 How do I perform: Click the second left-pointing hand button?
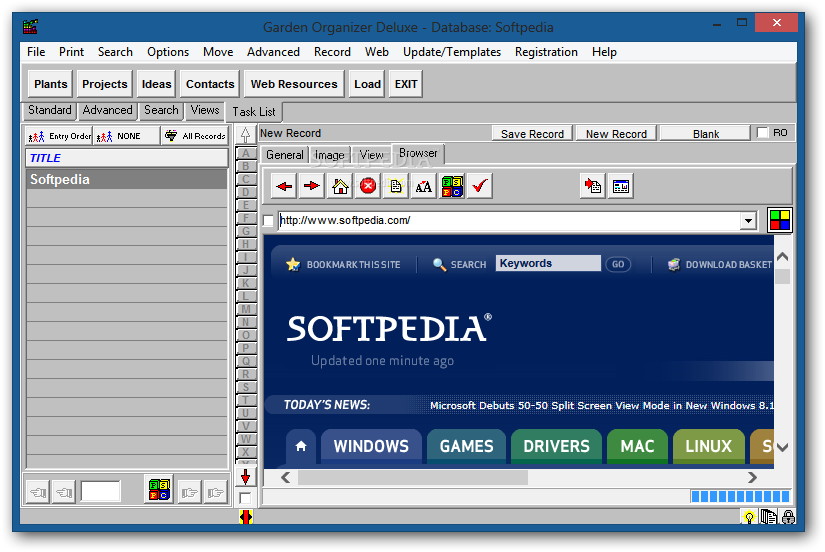click(x=64, y=493)
